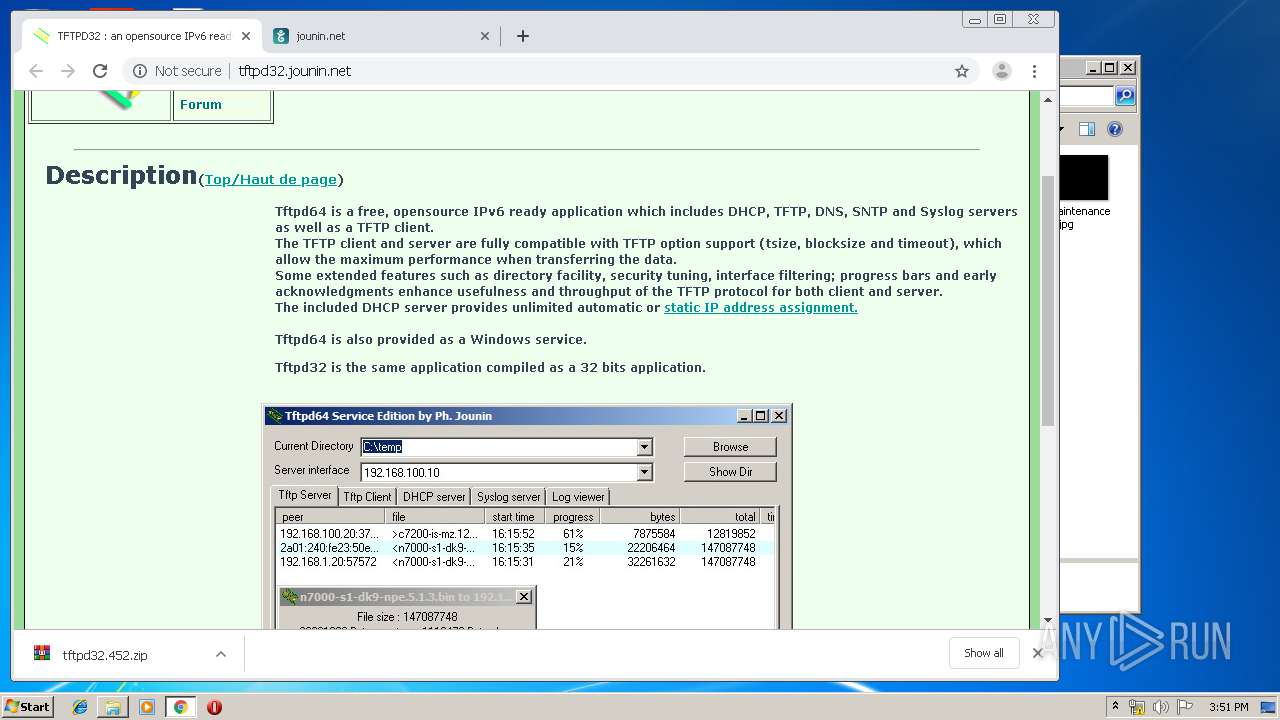Click the red Opera-style taskbar icon
The height and width of the screenshot is (720, 1280).
click(x=214, y=707)
